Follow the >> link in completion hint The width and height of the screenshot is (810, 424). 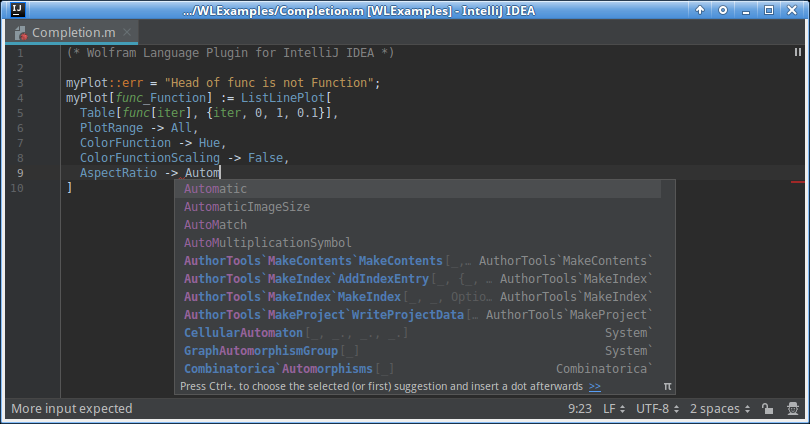tap(595, 386)
